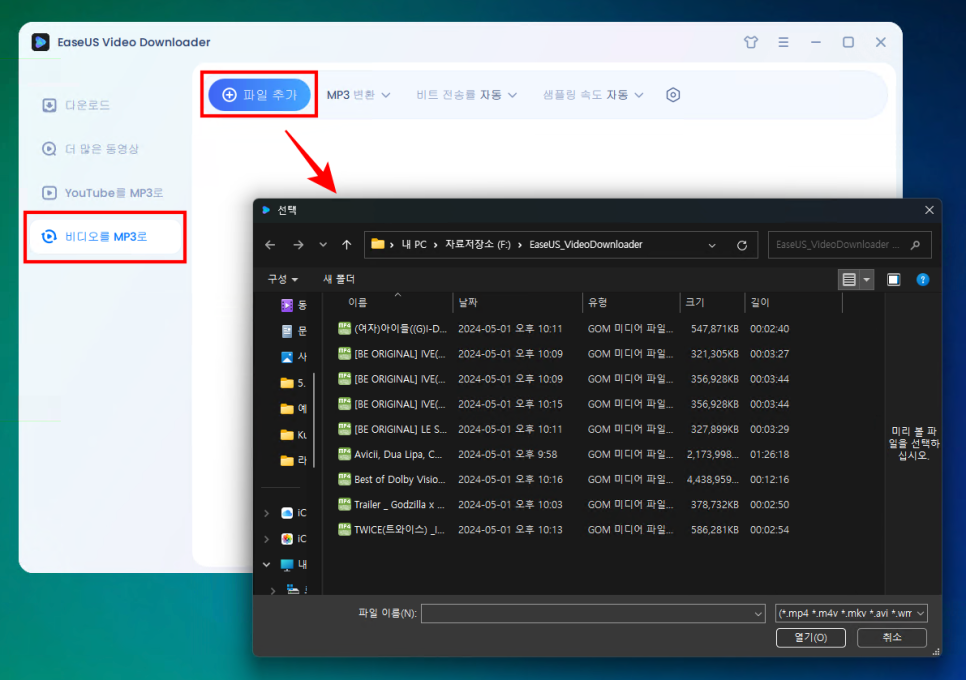Click the iCloud Photos icon in navigation pane
Screen dimensions: 966x680
tap(286, 539)
